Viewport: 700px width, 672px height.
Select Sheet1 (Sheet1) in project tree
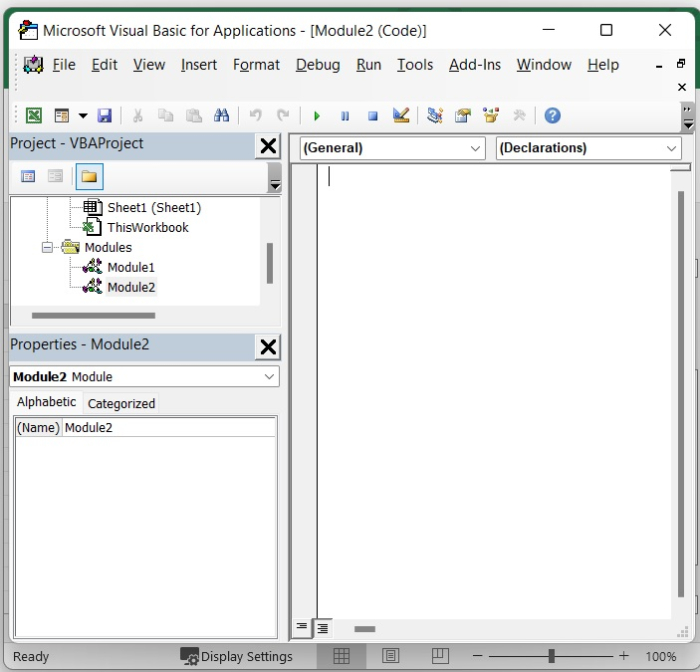click(154, 208)
